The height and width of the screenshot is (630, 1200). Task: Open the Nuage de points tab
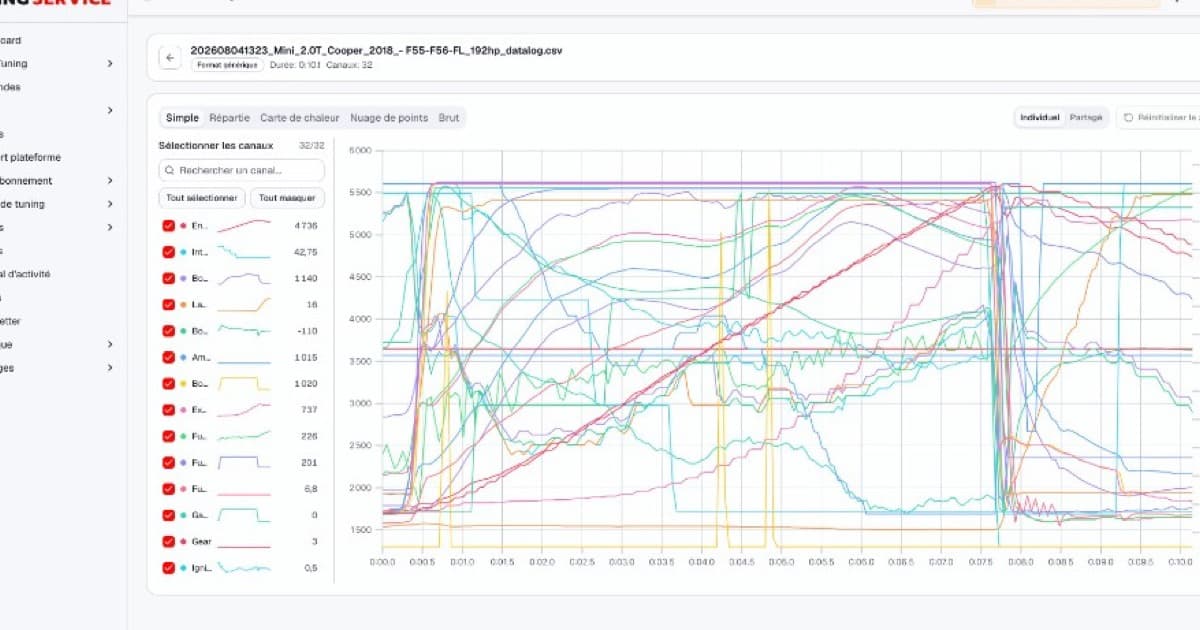(x=389, y=118)
